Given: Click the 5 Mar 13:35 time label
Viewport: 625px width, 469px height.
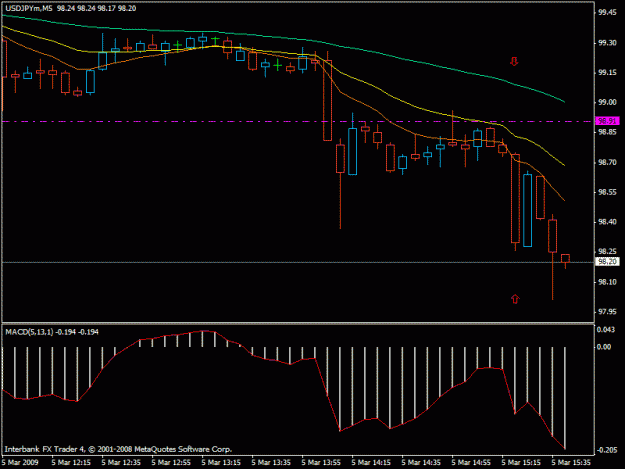Looking at the screenshot, I should click(271, 462).
